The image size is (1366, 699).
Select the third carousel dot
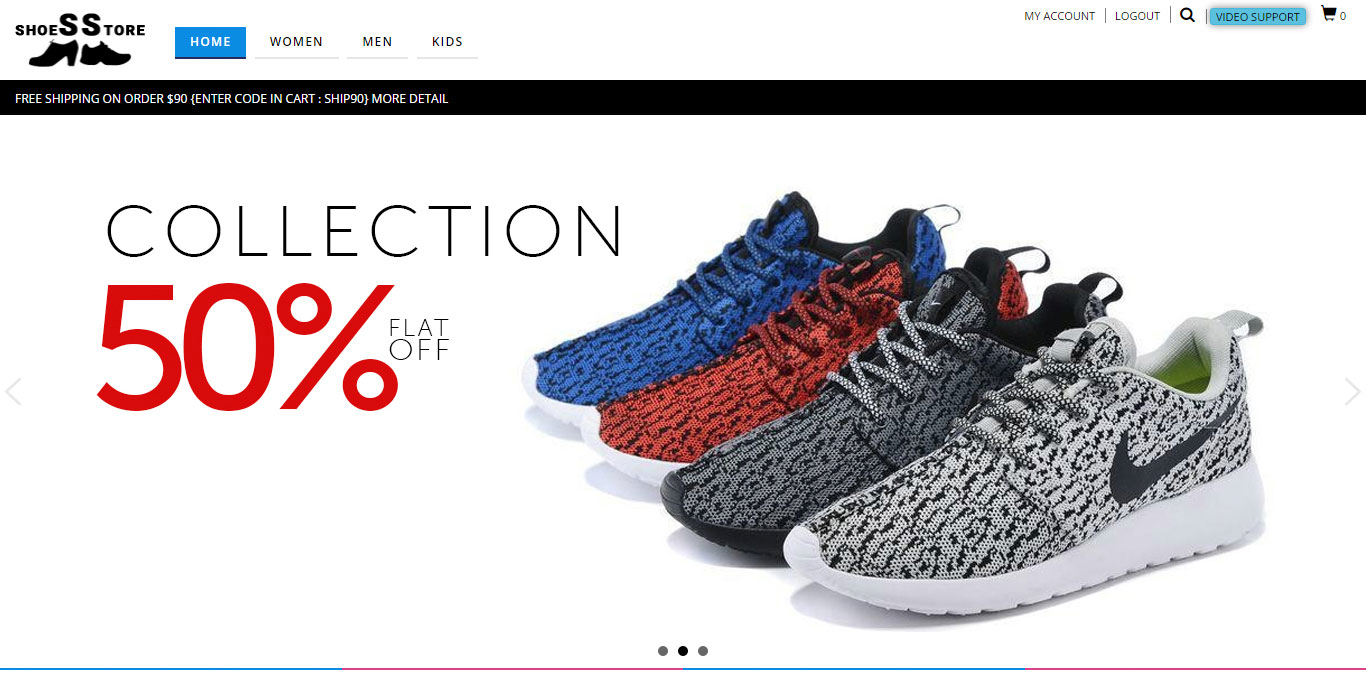(x=703, y=651)
